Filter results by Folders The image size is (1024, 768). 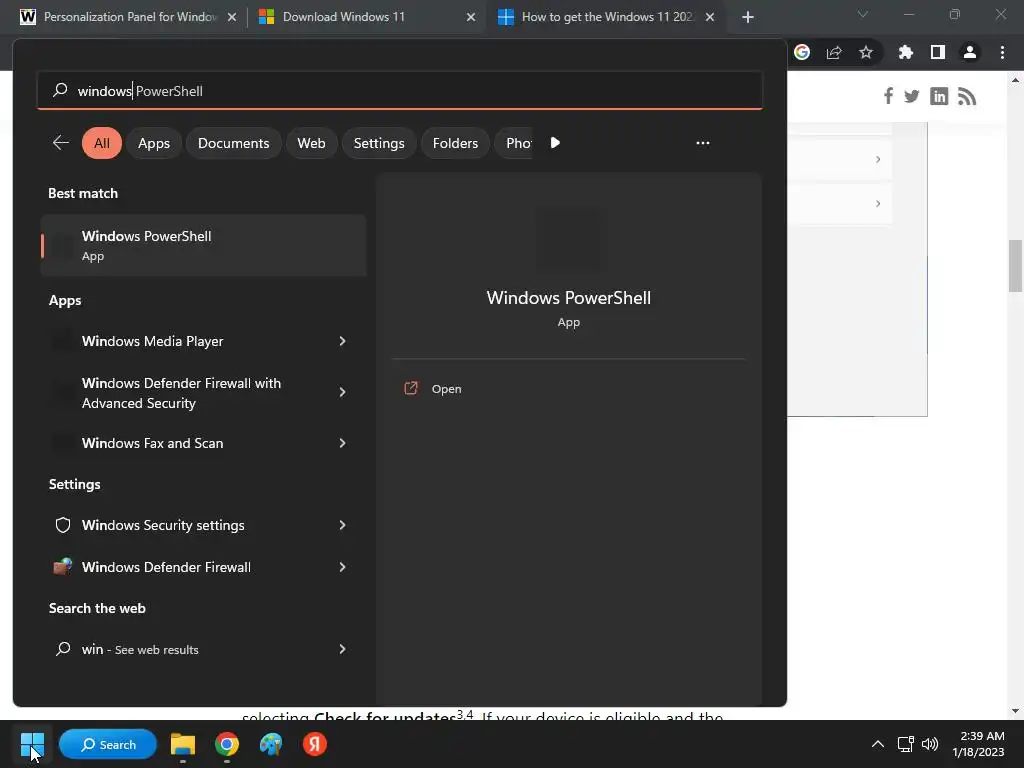(455, 143)
